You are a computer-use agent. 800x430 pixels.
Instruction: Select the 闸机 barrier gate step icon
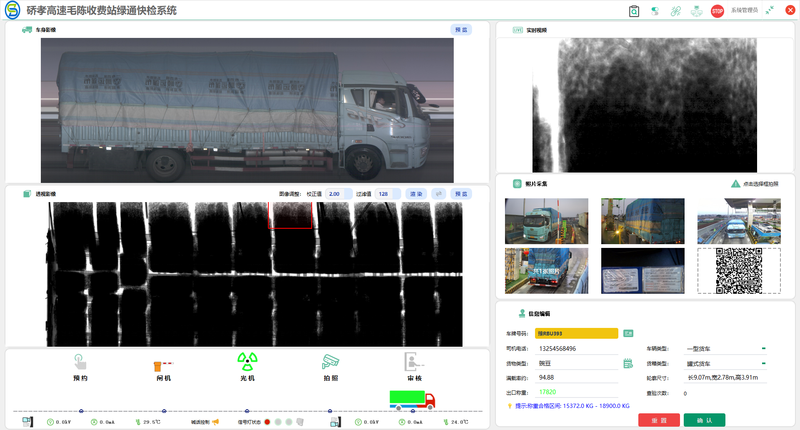(163, 365)
